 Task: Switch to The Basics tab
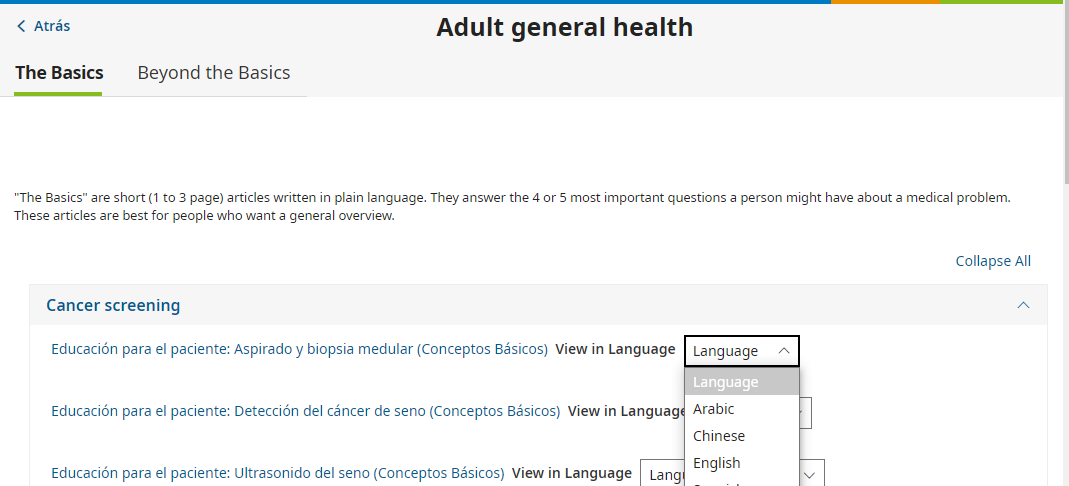click(59, 73)
